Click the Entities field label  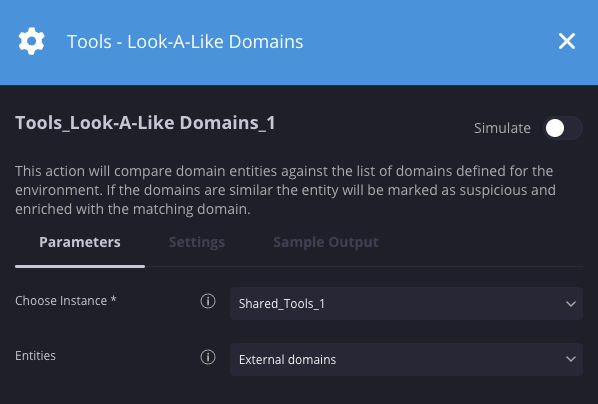tap(35, 356)
